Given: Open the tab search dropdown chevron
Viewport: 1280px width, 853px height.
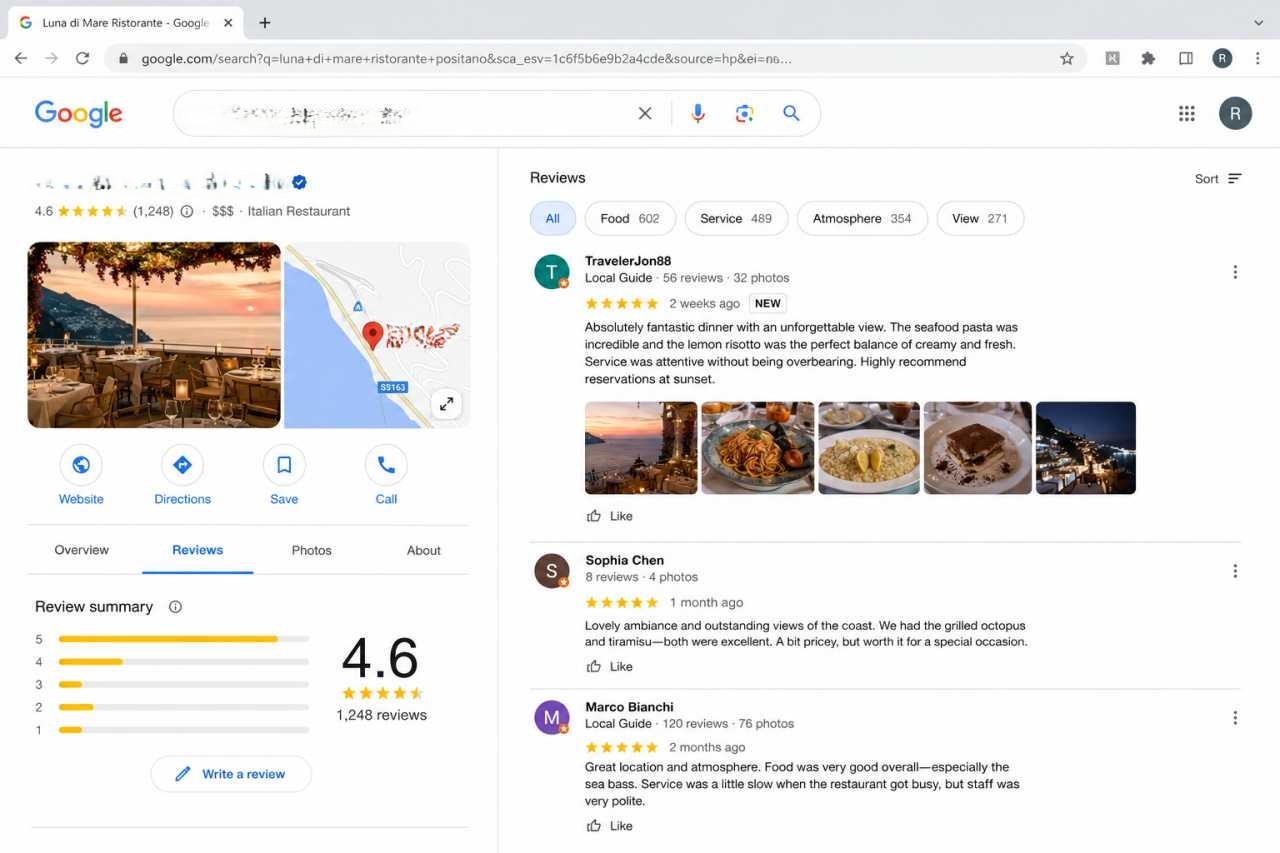Looking at the screenshot, I should point(1258,22).
